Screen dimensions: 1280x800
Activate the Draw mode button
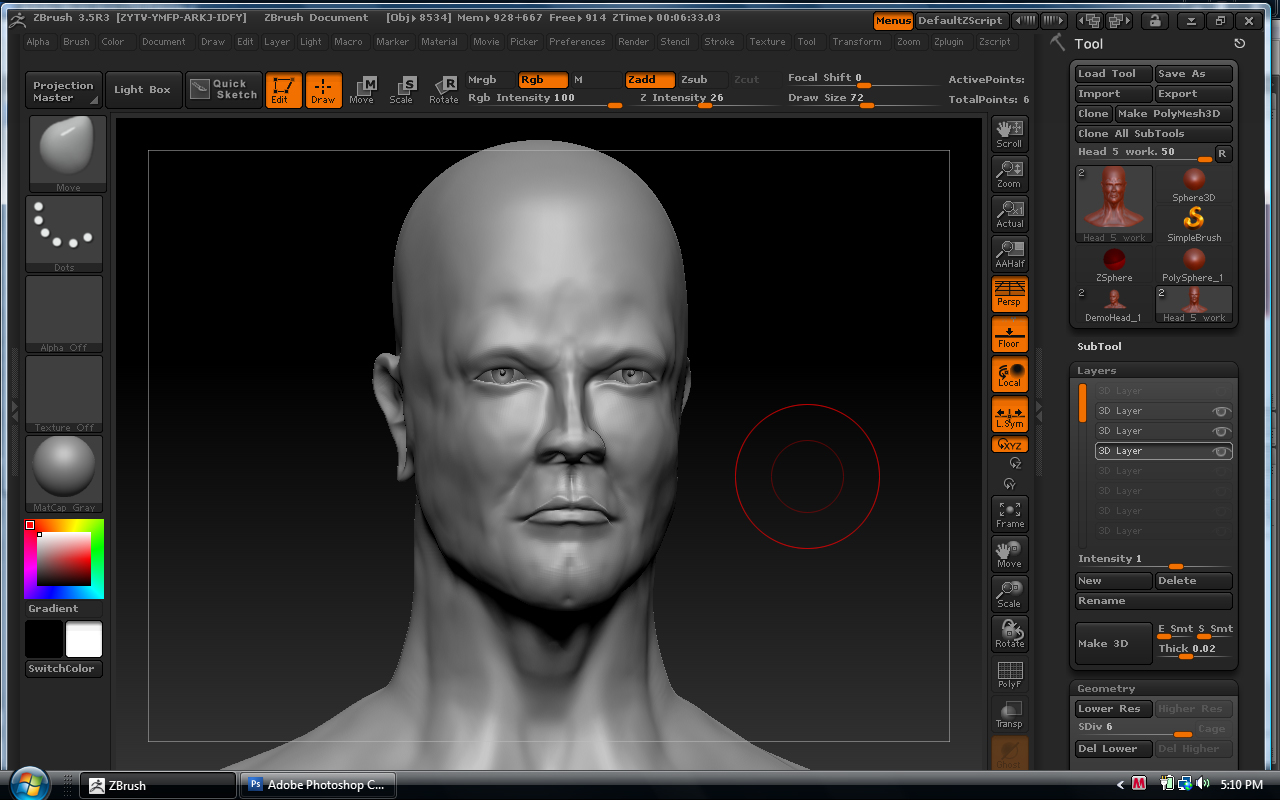pyautogui.click(x=323, y=90)
